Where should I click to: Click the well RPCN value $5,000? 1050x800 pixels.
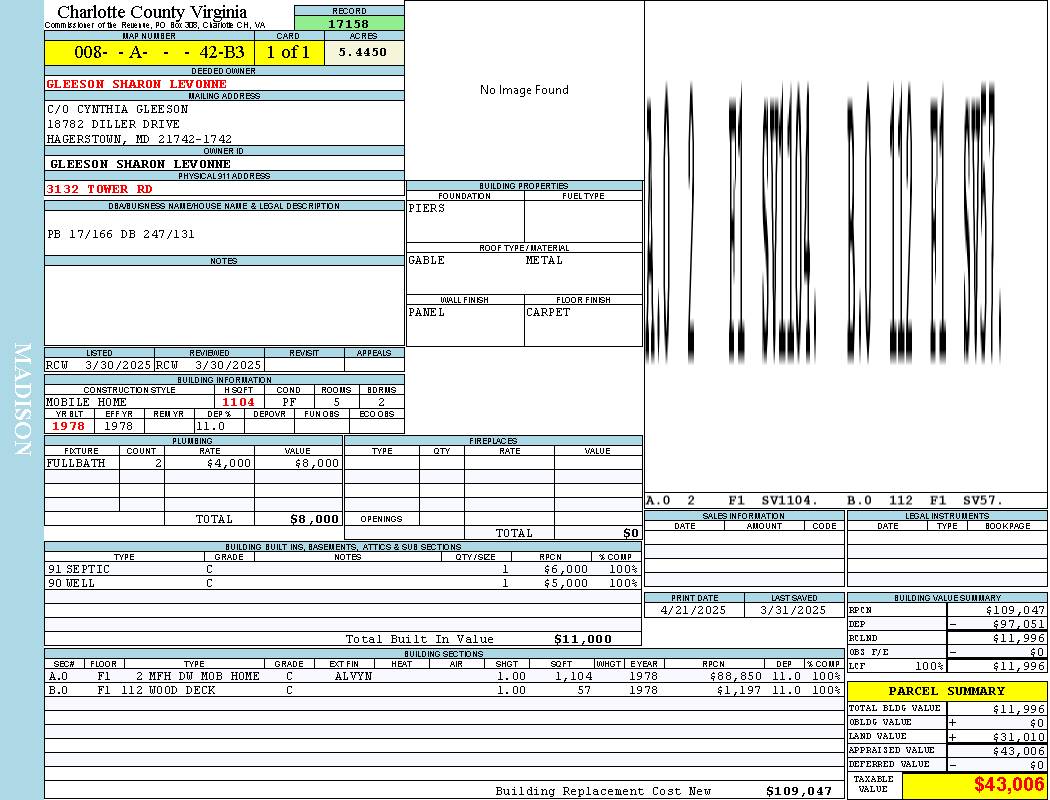pyautogui.click(x=566, y=583)
